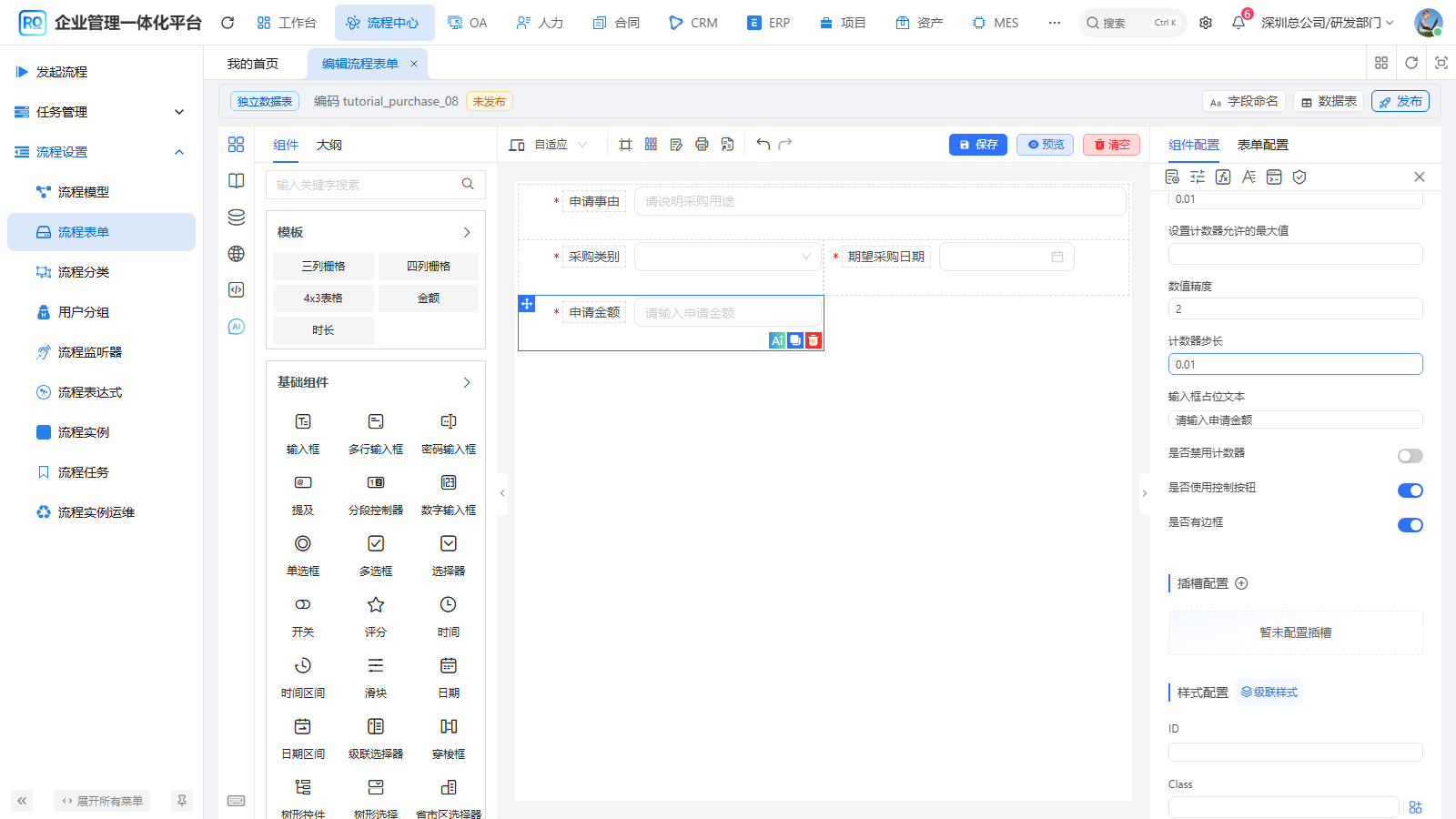Image resolution: width=1456 pixels, height=819 pixels.
Task: Click the move handle of 申请金额 field
Action: click(527, 304)
